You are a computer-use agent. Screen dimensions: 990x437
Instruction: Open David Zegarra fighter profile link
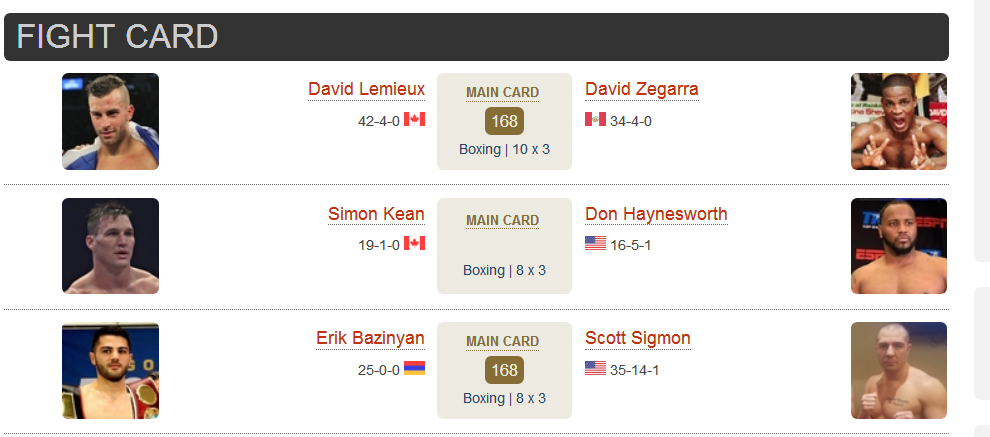point(641,89)
